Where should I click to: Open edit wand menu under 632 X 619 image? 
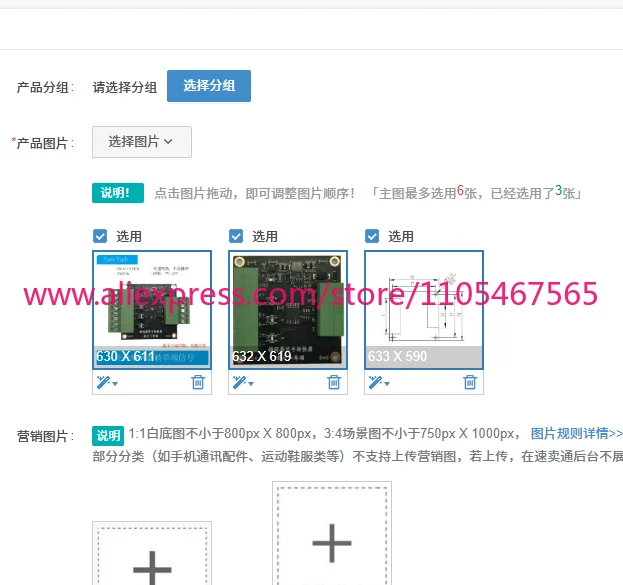coord(243,383)
